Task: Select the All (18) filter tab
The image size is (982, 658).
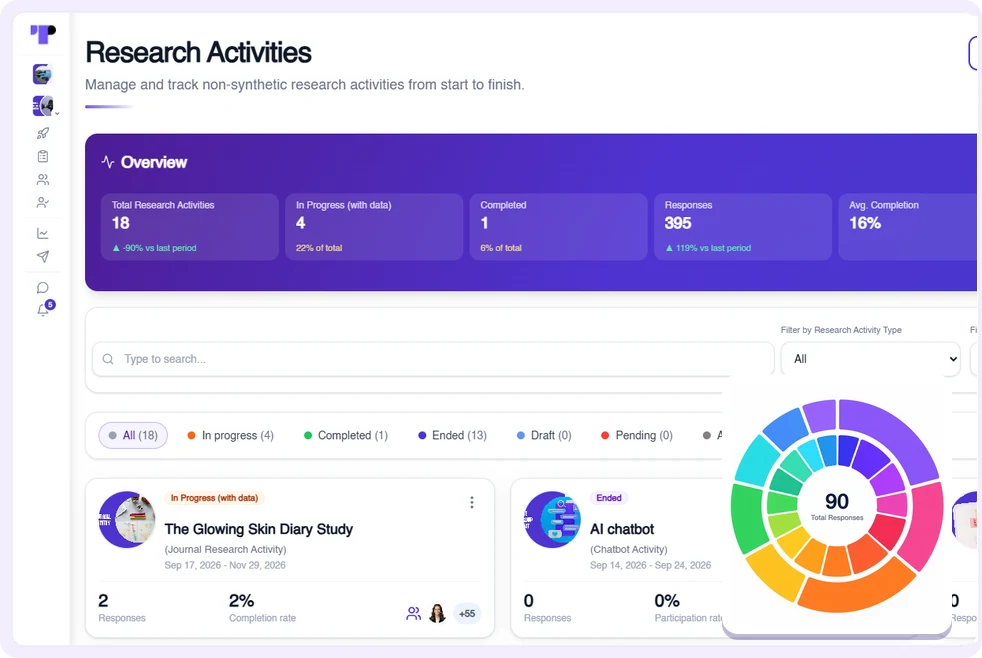Action: coord(133,435)
